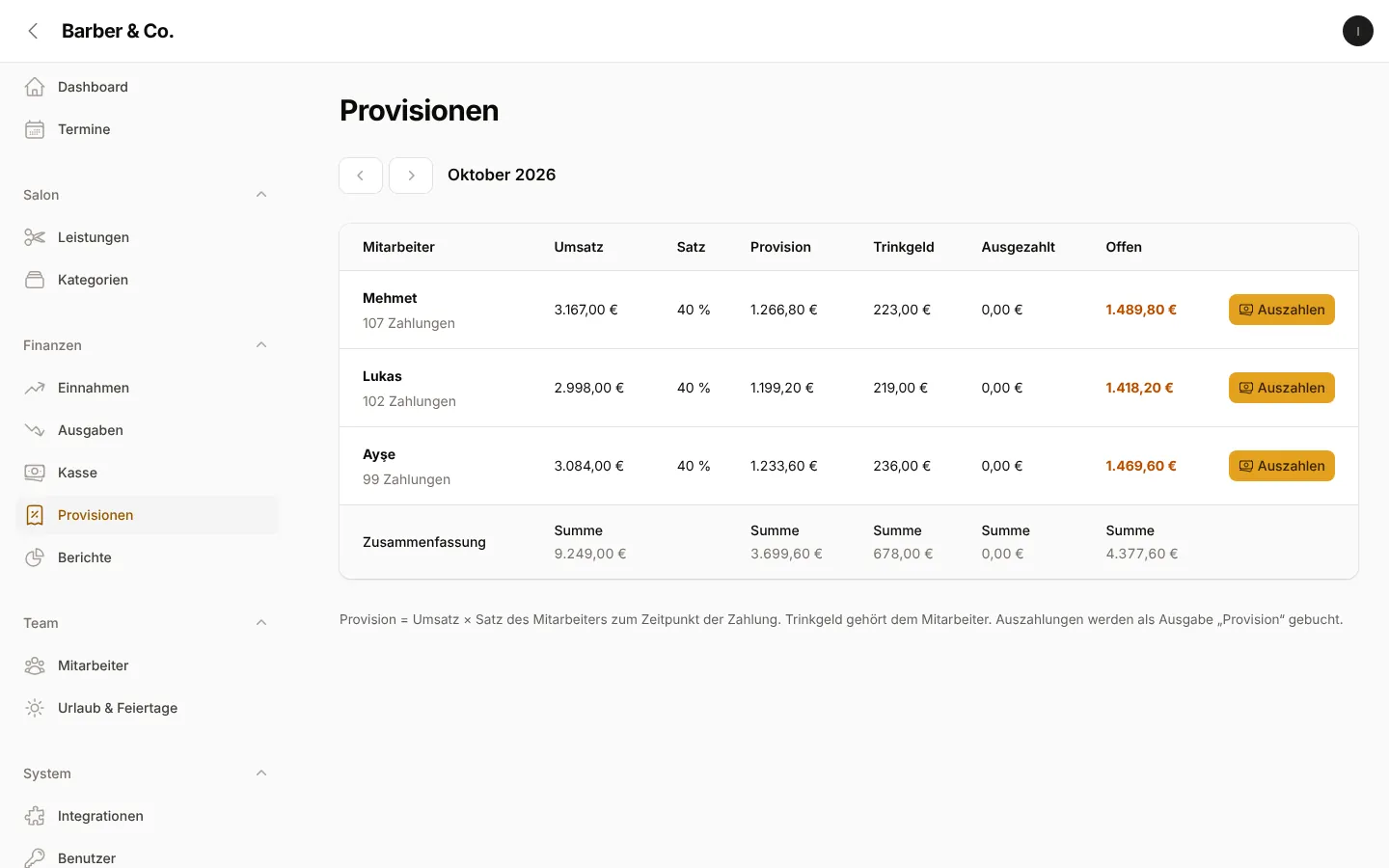
Task: Open Dashboard in the sidebar
Action: tap(147, 87)
